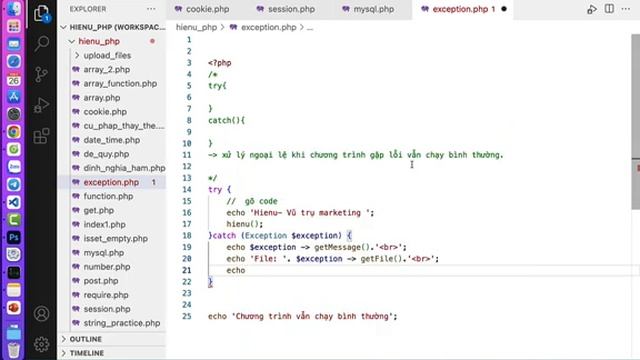Open PowerPoint from the dock

(13, 307)
